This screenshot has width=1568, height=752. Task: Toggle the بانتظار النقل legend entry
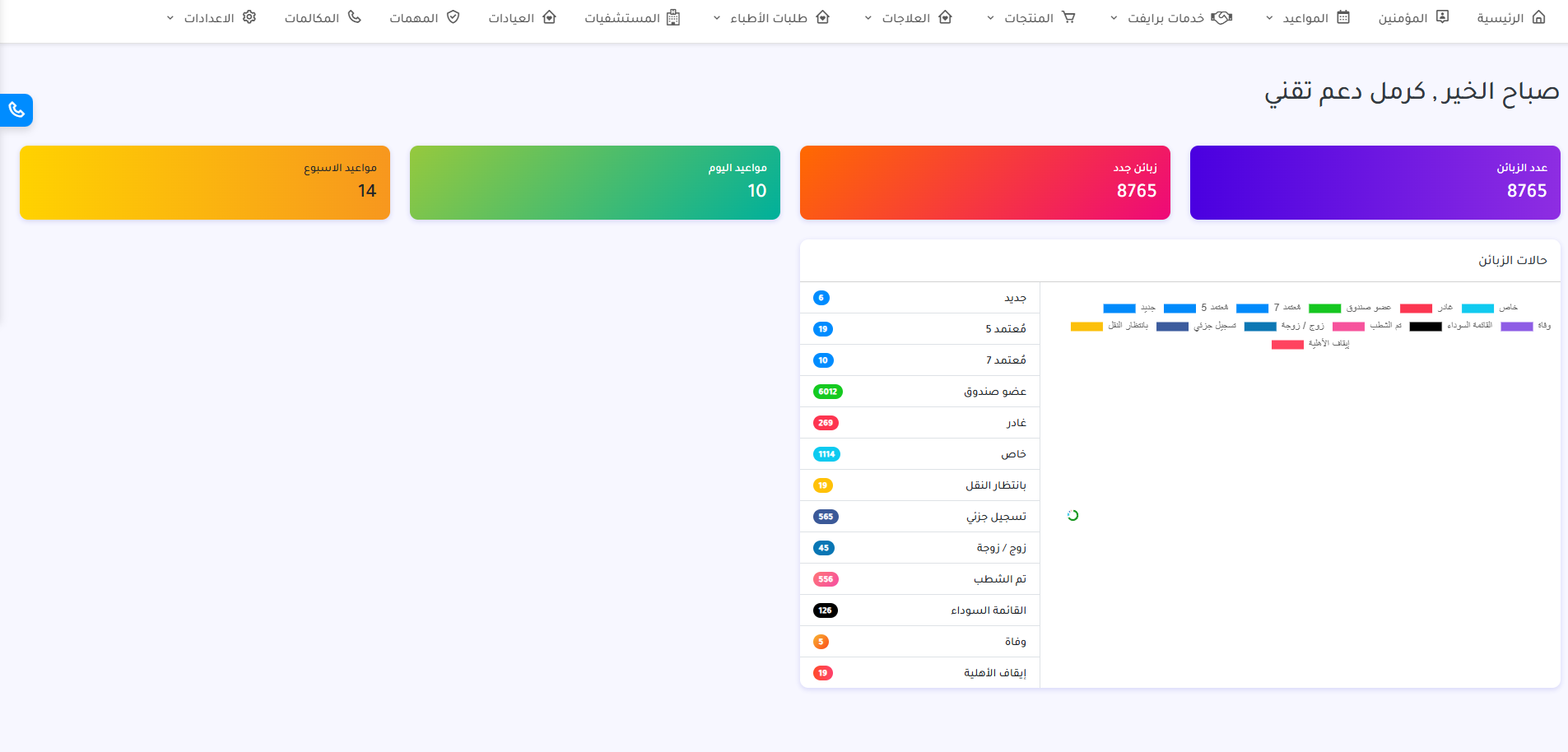pyautogui.click(x=1110, y=326)
